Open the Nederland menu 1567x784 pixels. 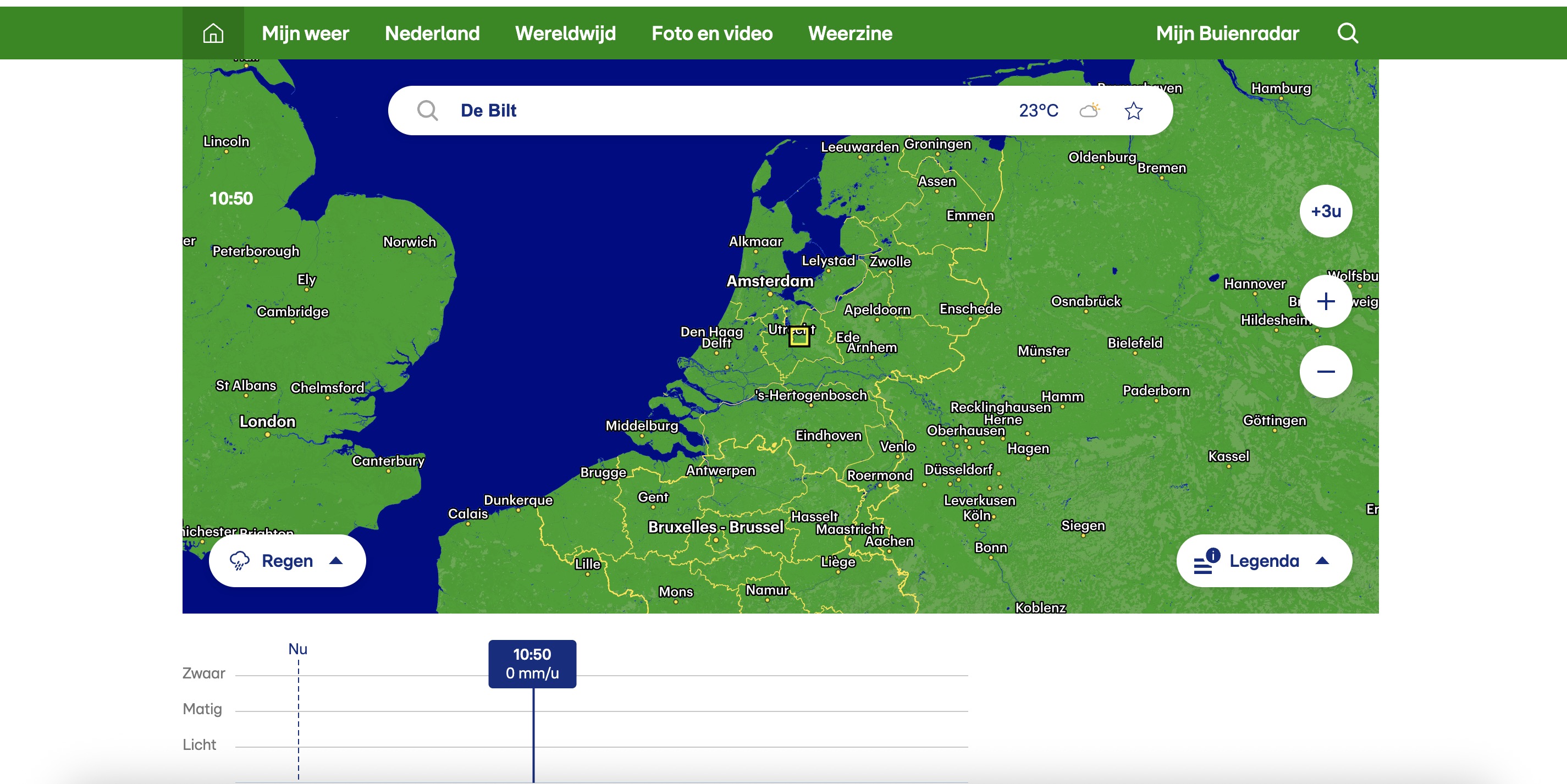coord(432,33)
